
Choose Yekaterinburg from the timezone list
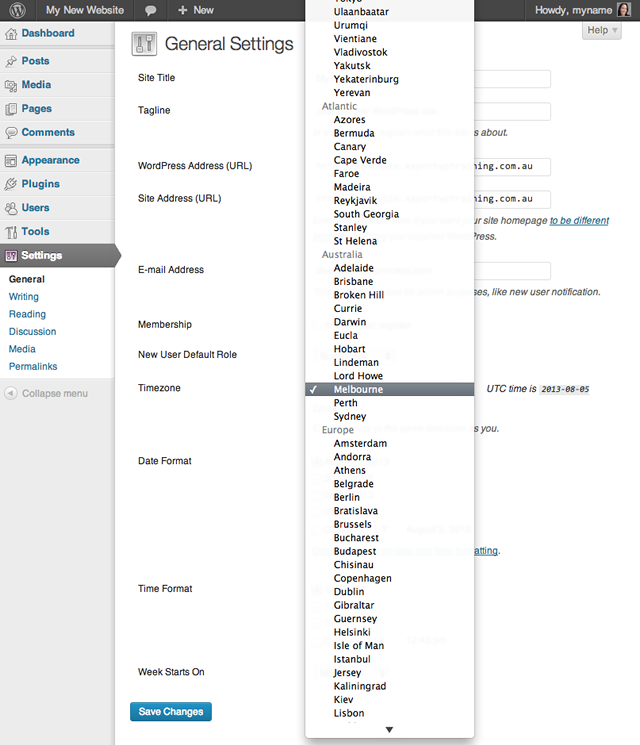390,79
